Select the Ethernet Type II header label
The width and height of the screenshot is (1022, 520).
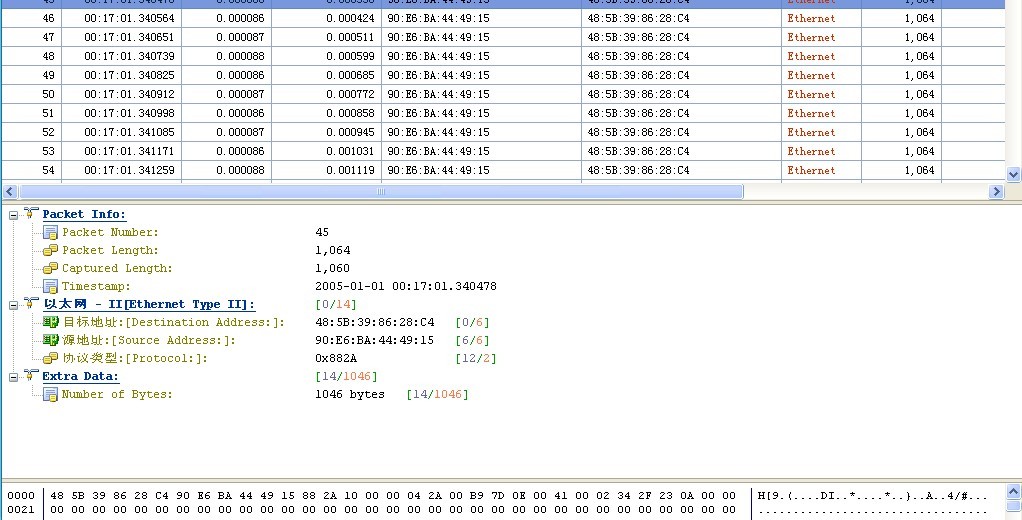[x=148, y=304]
